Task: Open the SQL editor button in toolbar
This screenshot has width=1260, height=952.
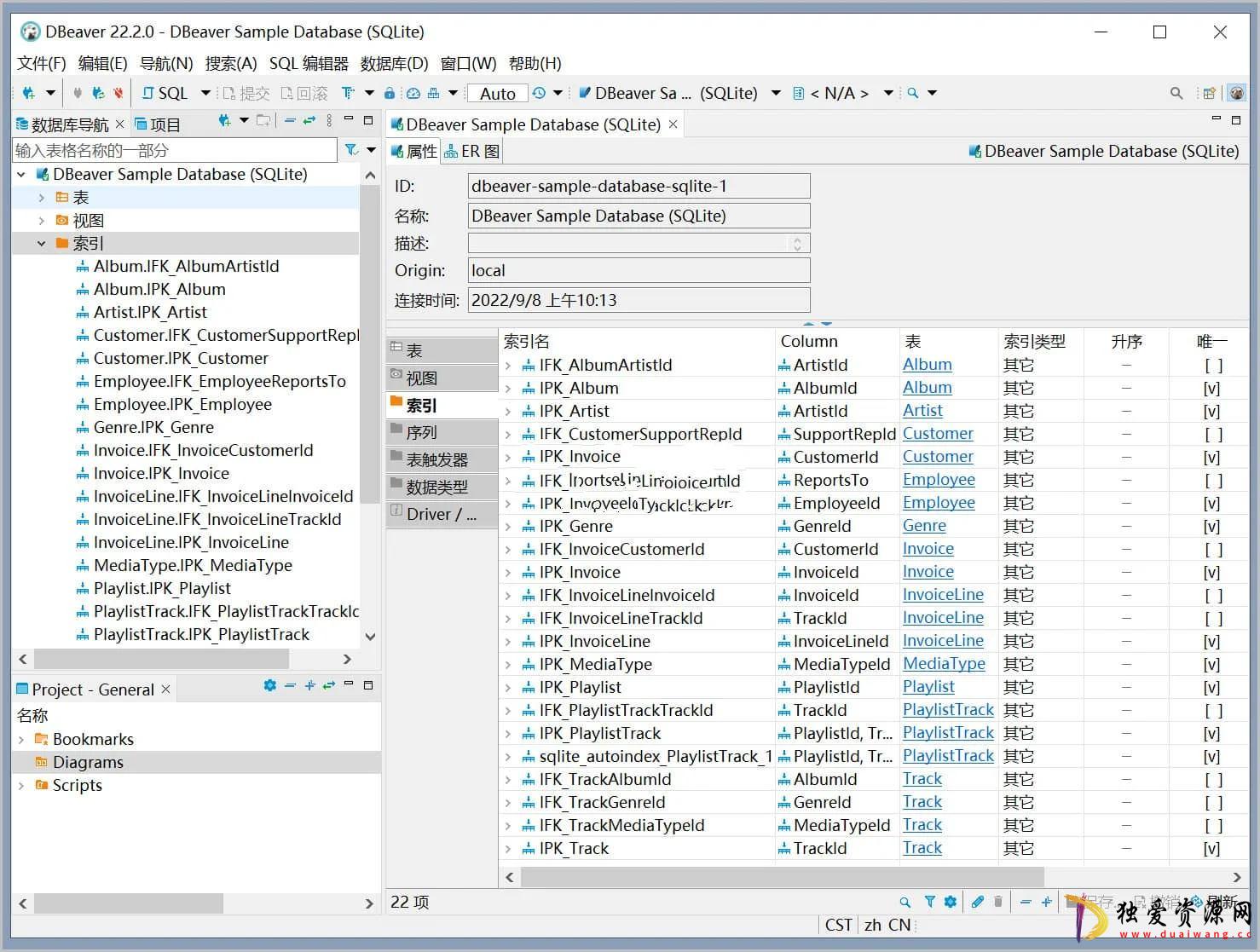Action: pos(165,93)
